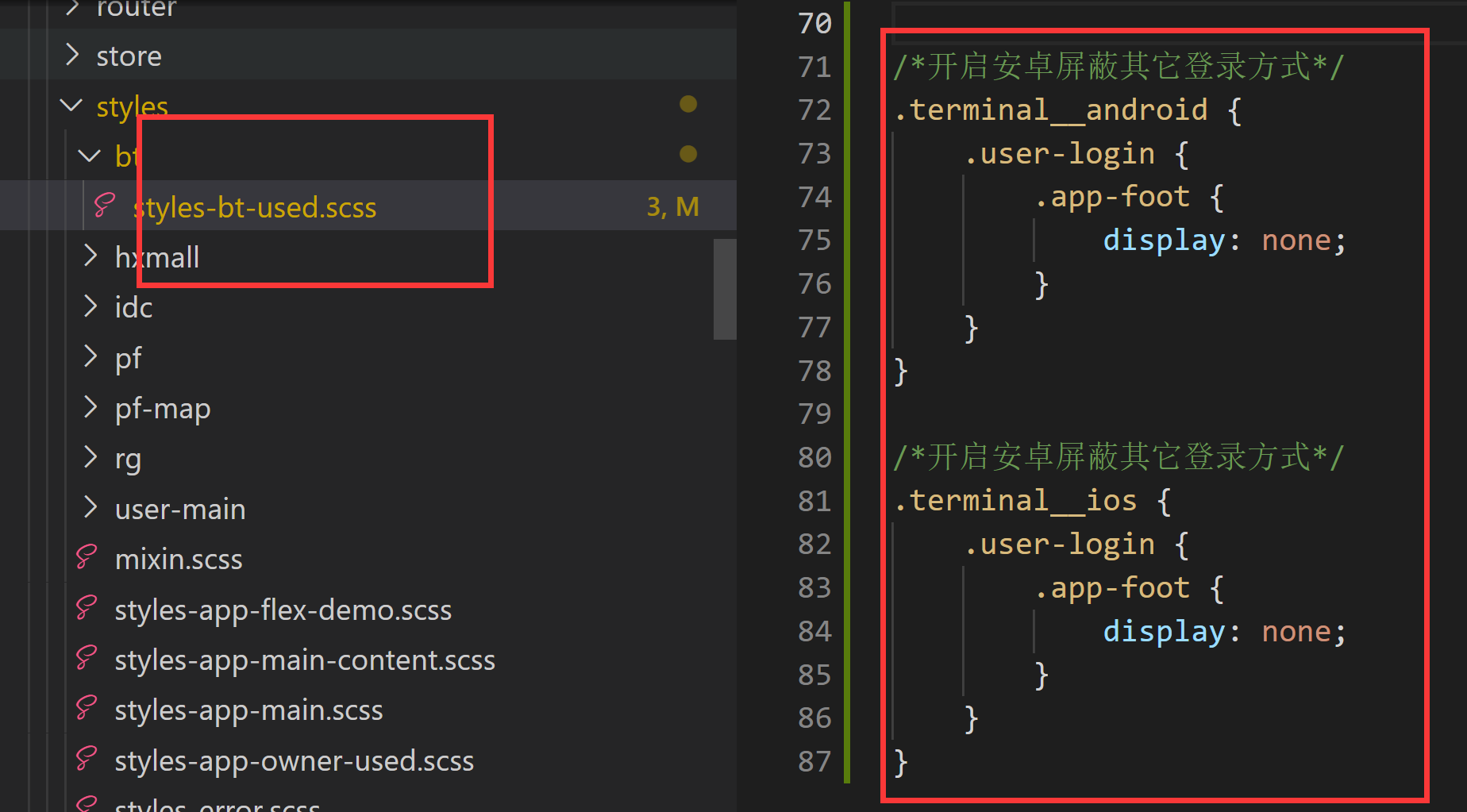This screenshot has height=812, width=1467.
Task: Select the pf-map folder label
Action: 163,409
